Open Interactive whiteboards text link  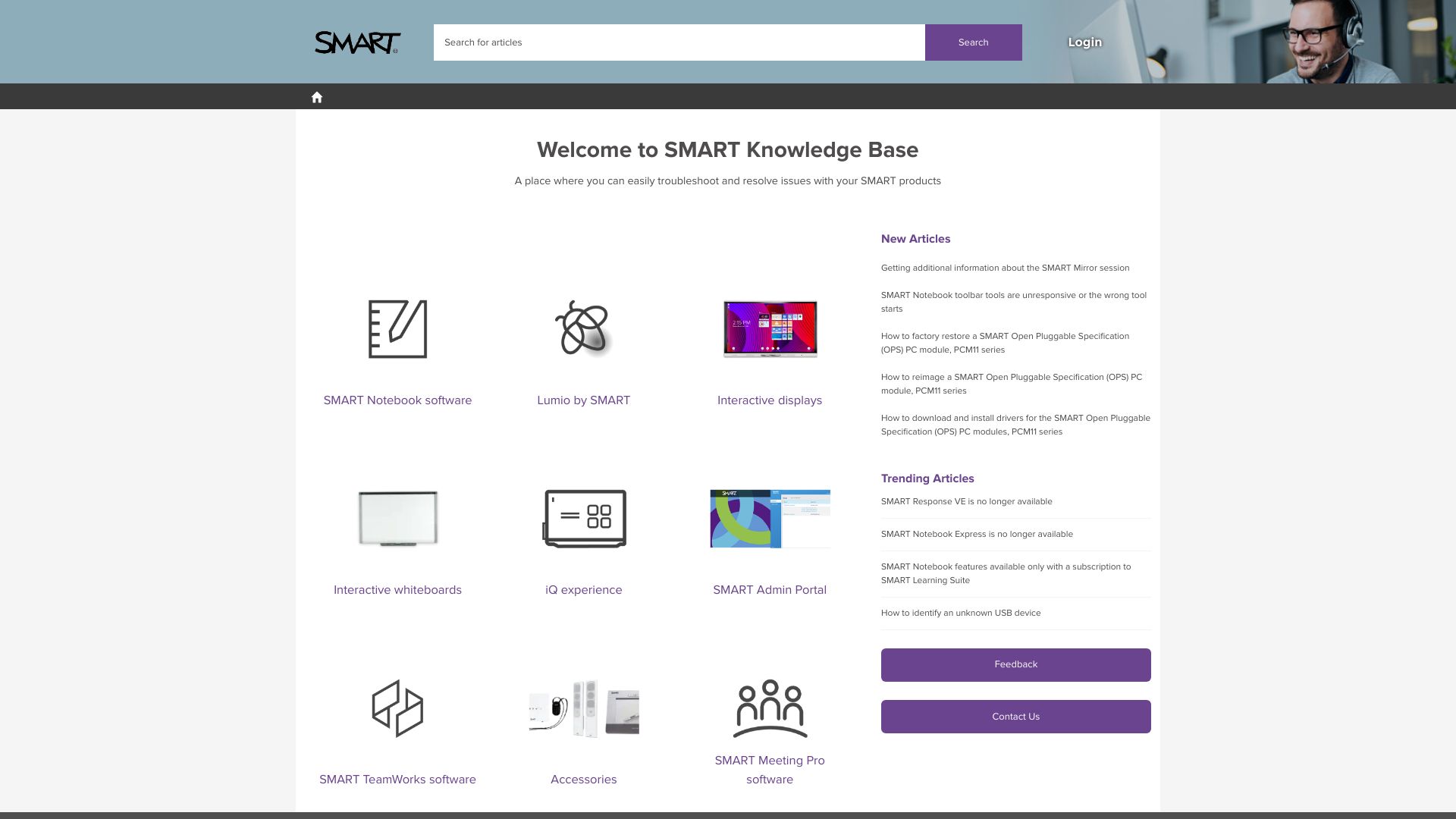(397, 590)
